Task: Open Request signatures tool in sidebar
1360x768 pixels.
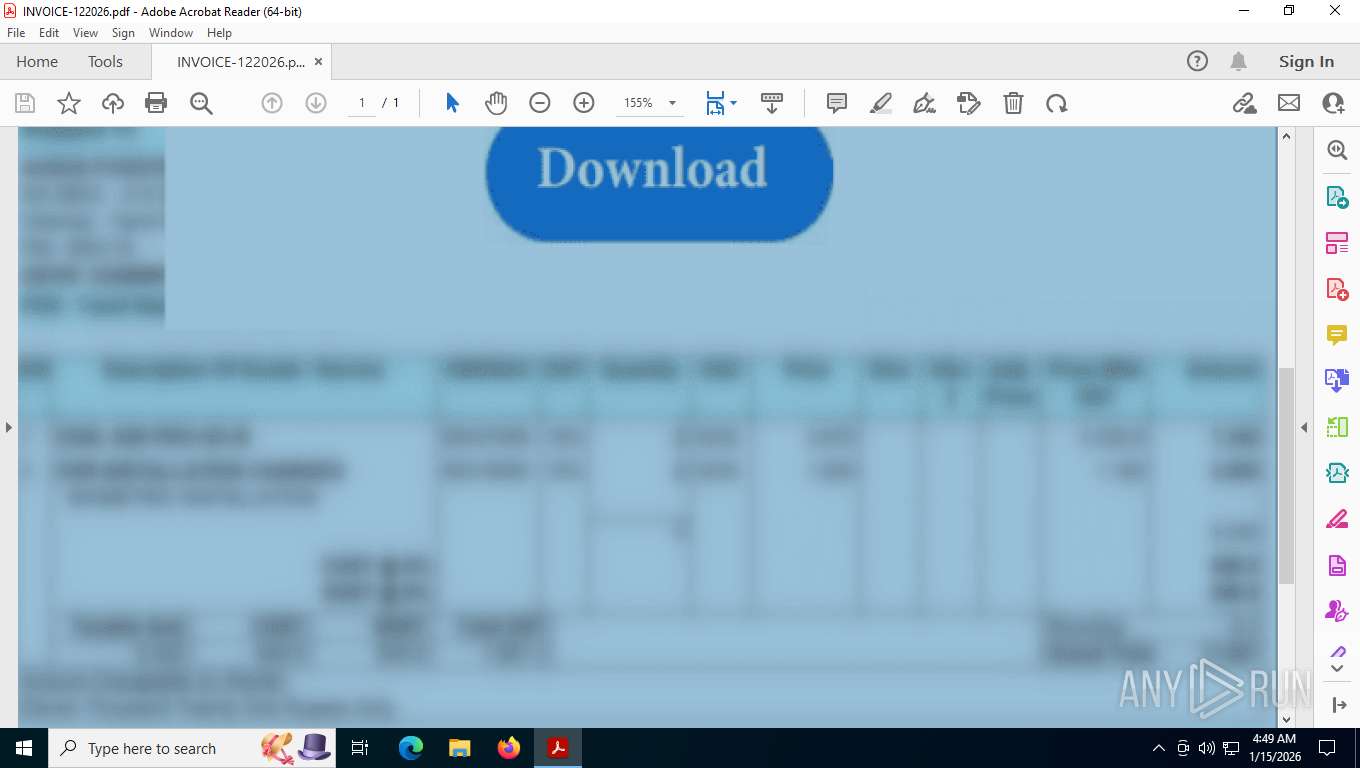Action: pyautogui.click(x=1337, y=610)
